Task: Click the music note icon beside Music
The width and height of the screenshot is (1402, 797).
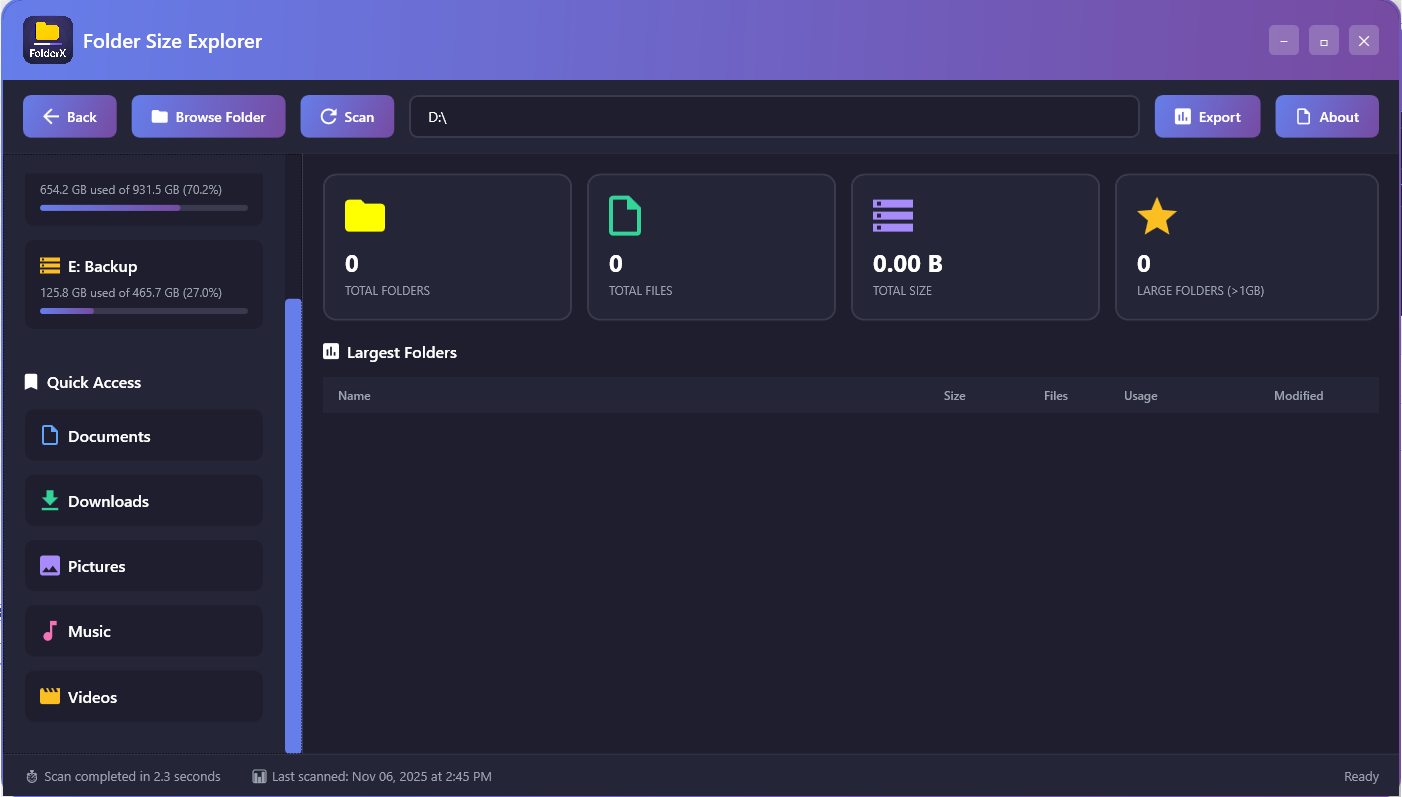Action: pos(49,630)
